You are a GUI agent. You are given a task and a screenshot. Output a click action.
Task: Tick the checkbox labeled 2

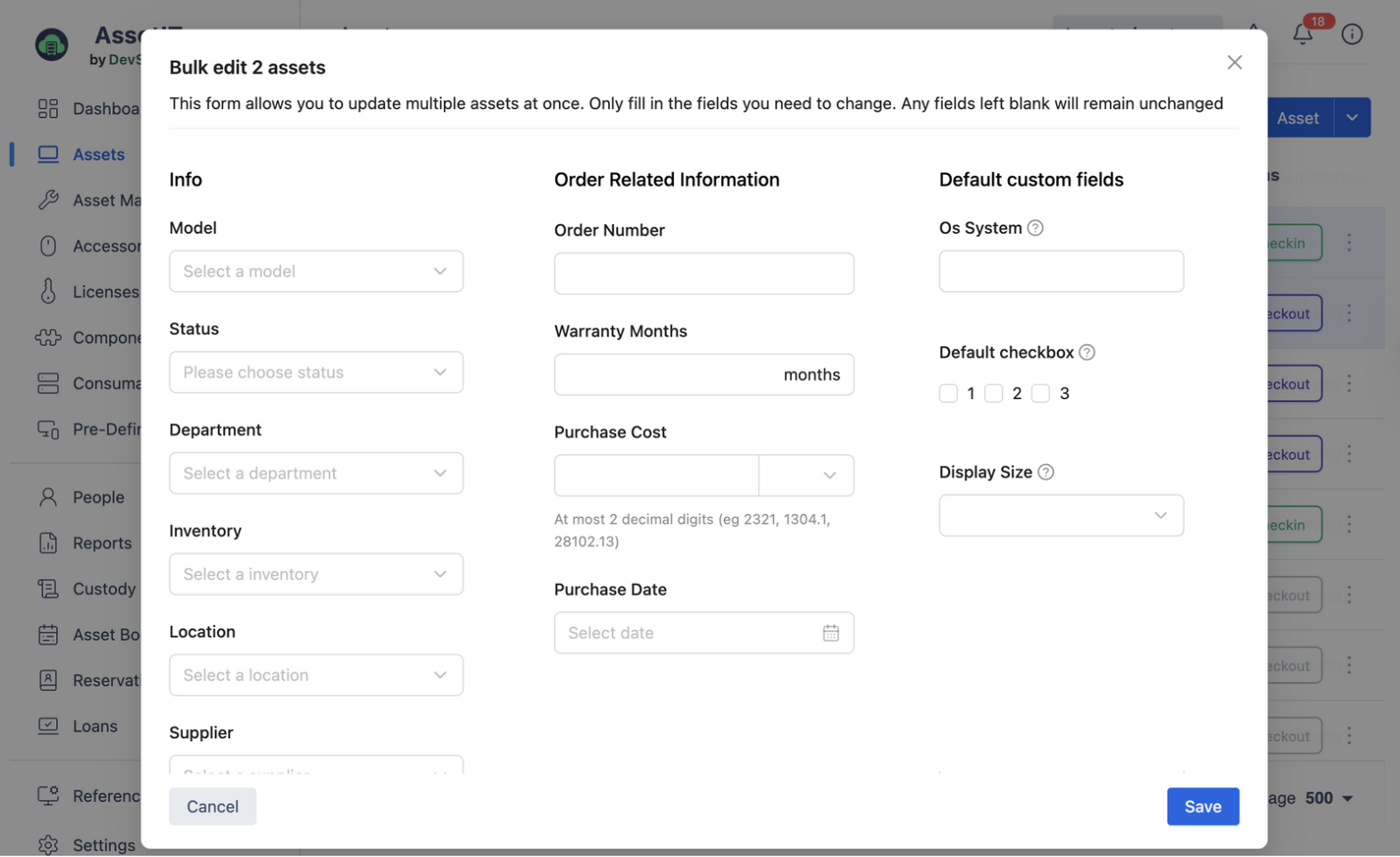point(994,394)
